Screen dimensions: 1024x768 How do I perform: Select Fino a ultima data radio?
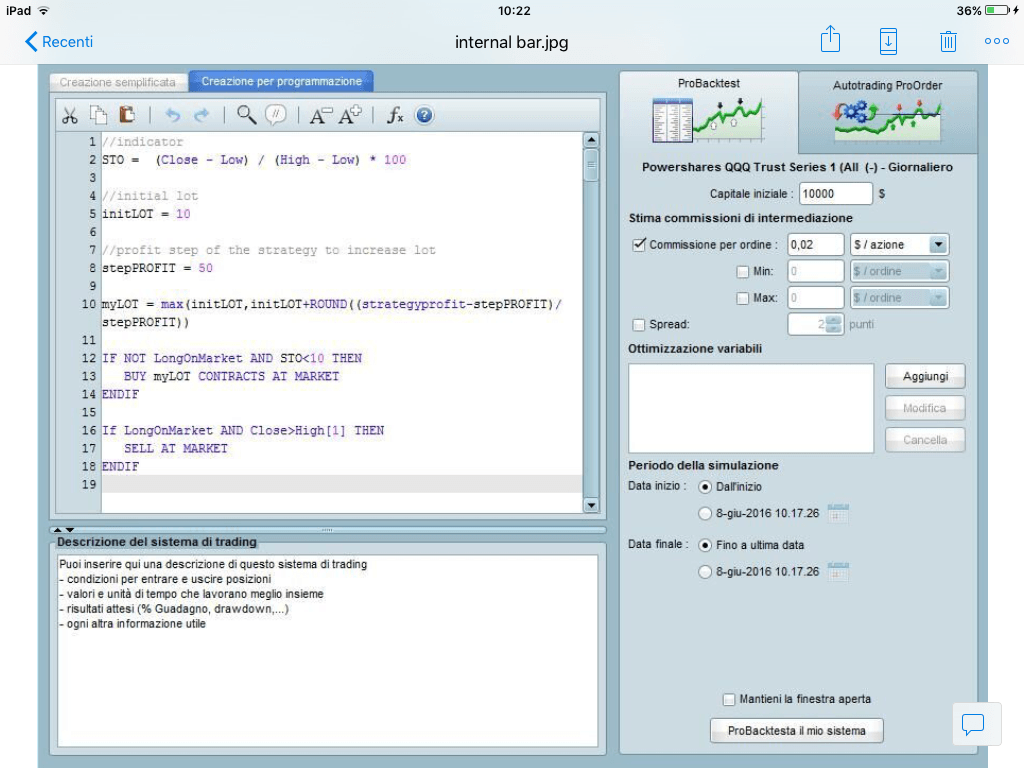pos(705,545)
